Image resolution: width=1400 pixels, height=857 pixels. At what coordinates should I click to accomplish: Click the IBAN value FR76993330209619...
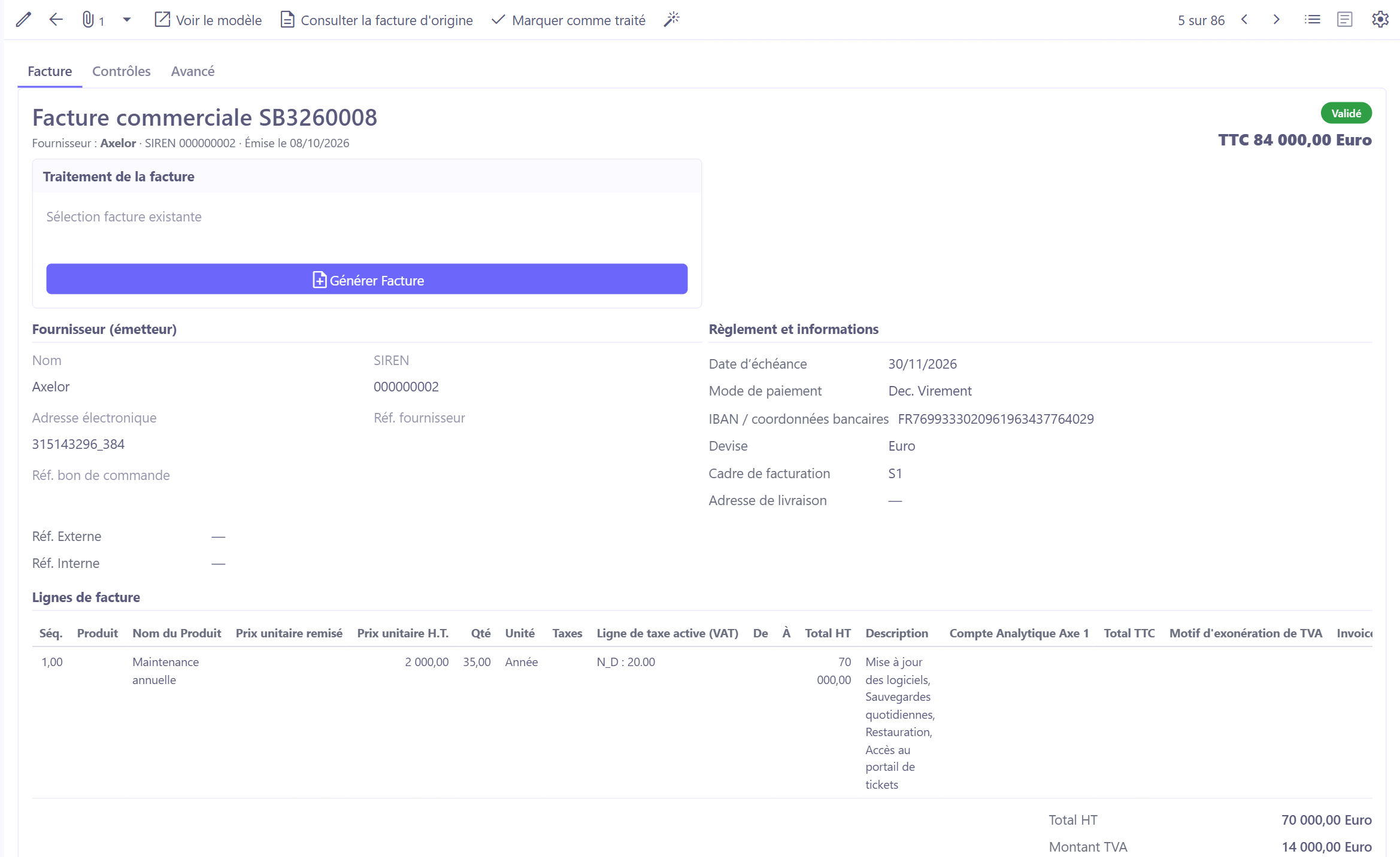(996, 419)
